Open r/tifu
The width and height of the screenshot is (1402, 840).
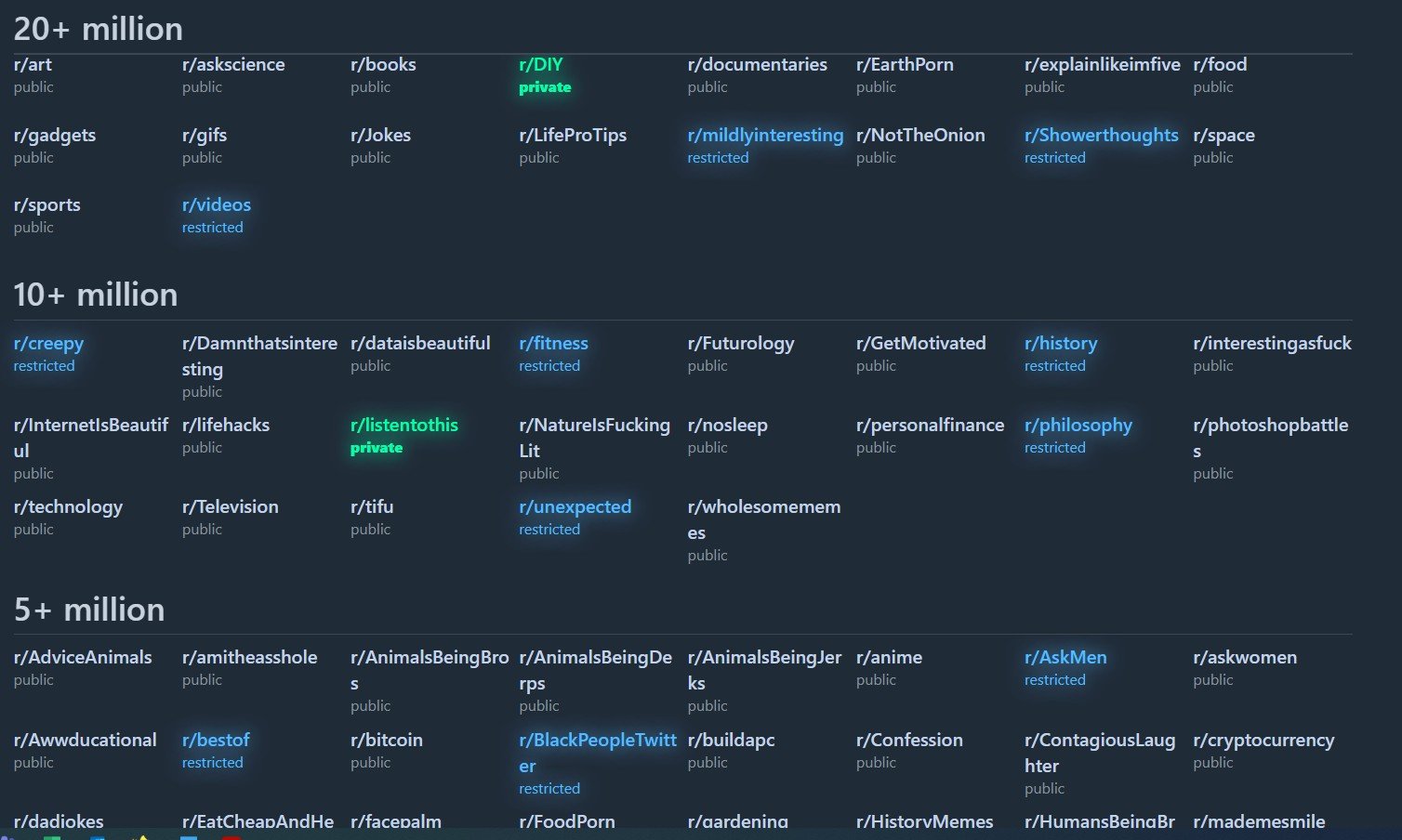tap(372, 507)
